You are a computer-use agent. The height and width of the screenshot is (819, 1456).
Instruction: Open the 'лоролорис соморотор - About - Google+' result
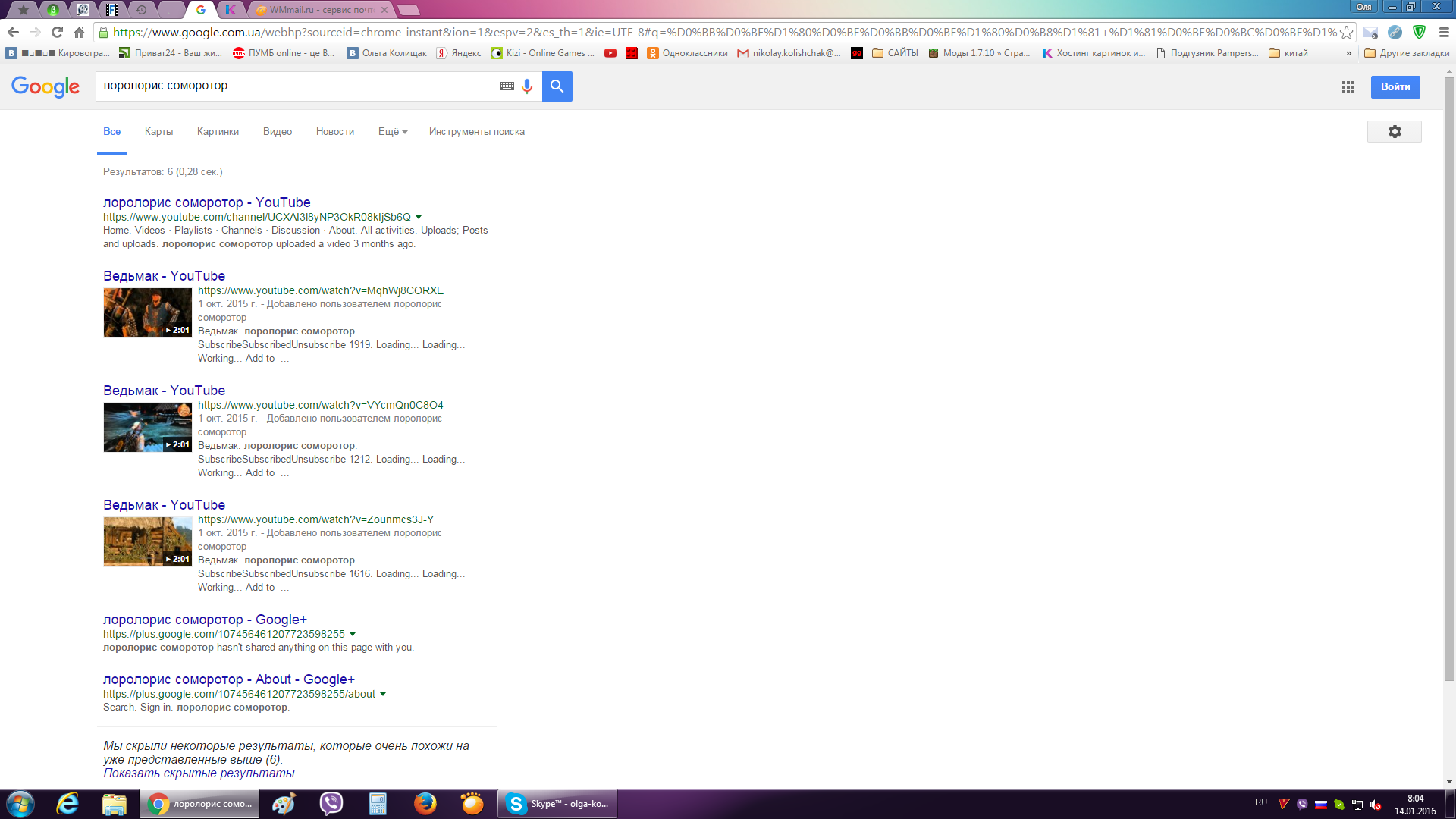pos(229,679)
